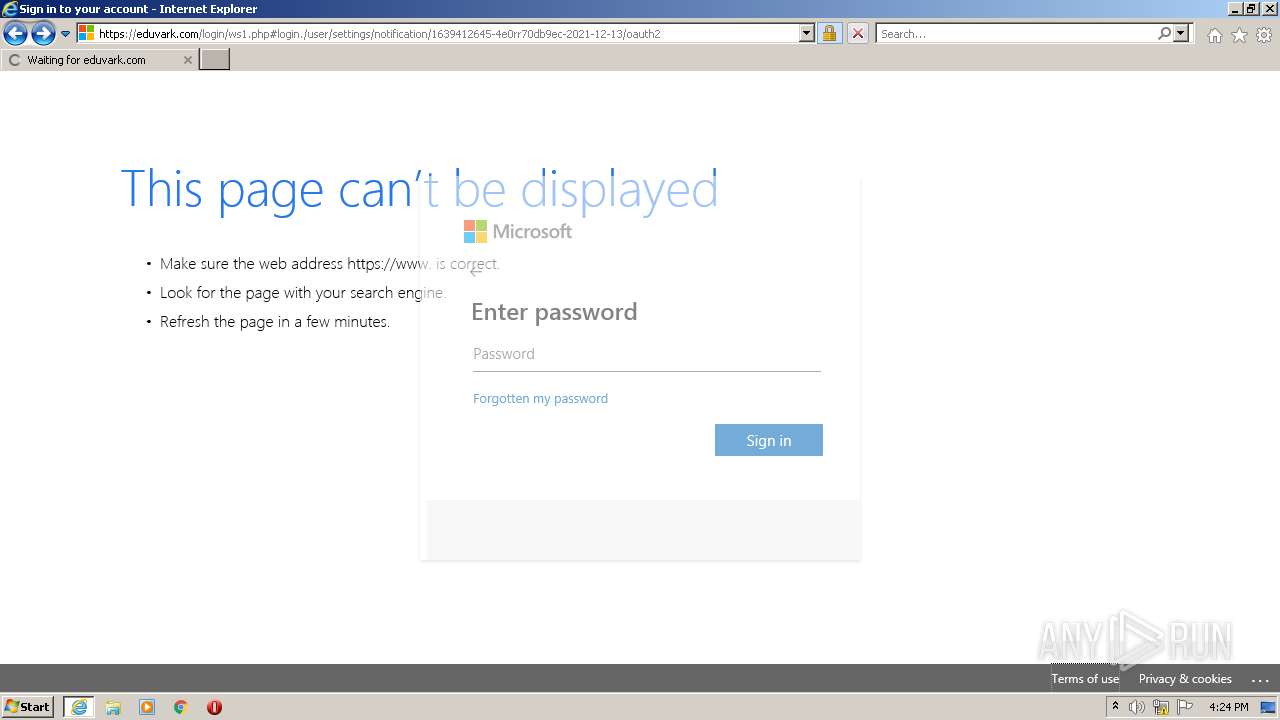Click the Show desktop button in the tray
Screen dimensions: 1280x720
click(1268, 707)
